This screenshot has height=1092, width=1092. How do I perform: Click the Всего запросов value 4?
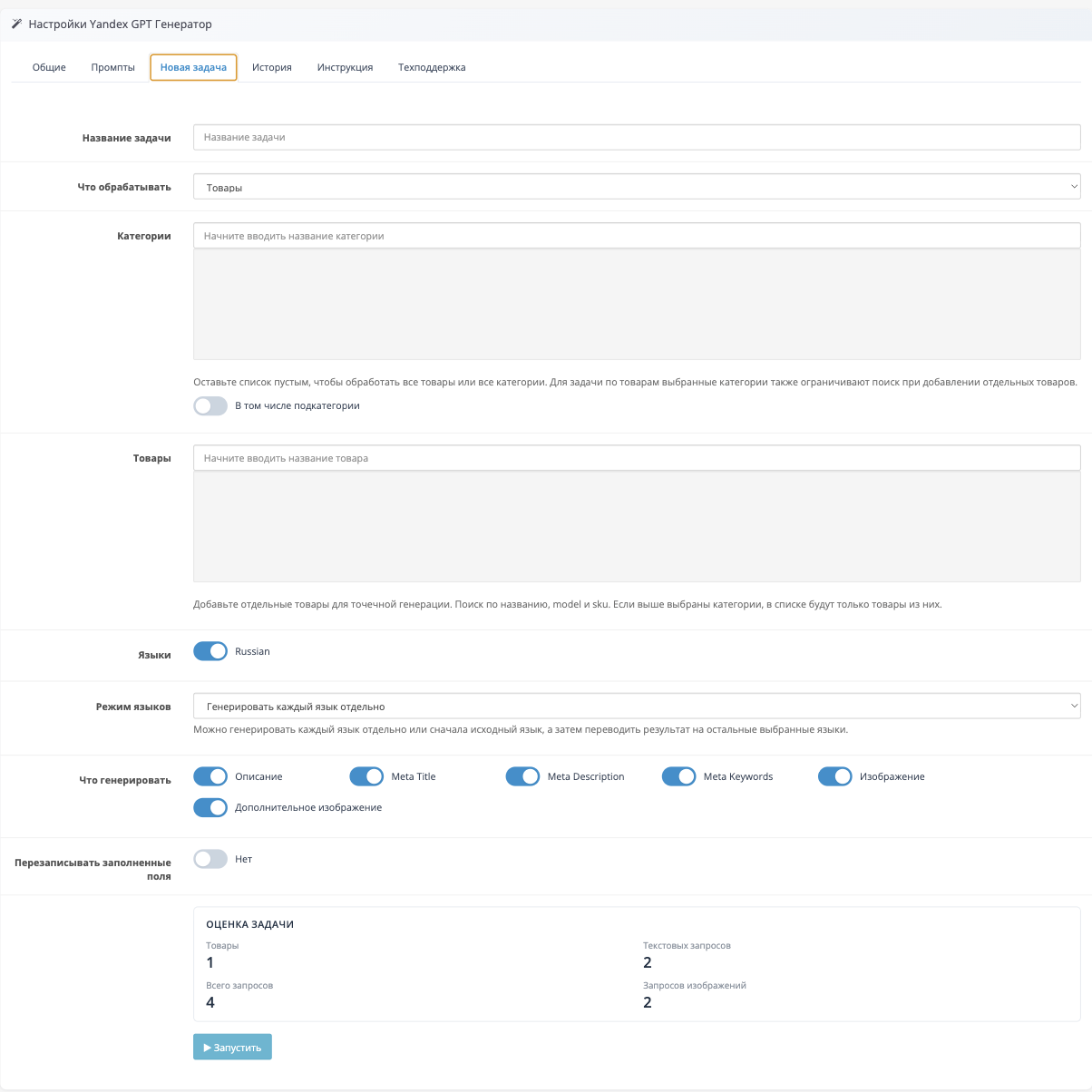pyautogui.click(x=210, y=1002)
